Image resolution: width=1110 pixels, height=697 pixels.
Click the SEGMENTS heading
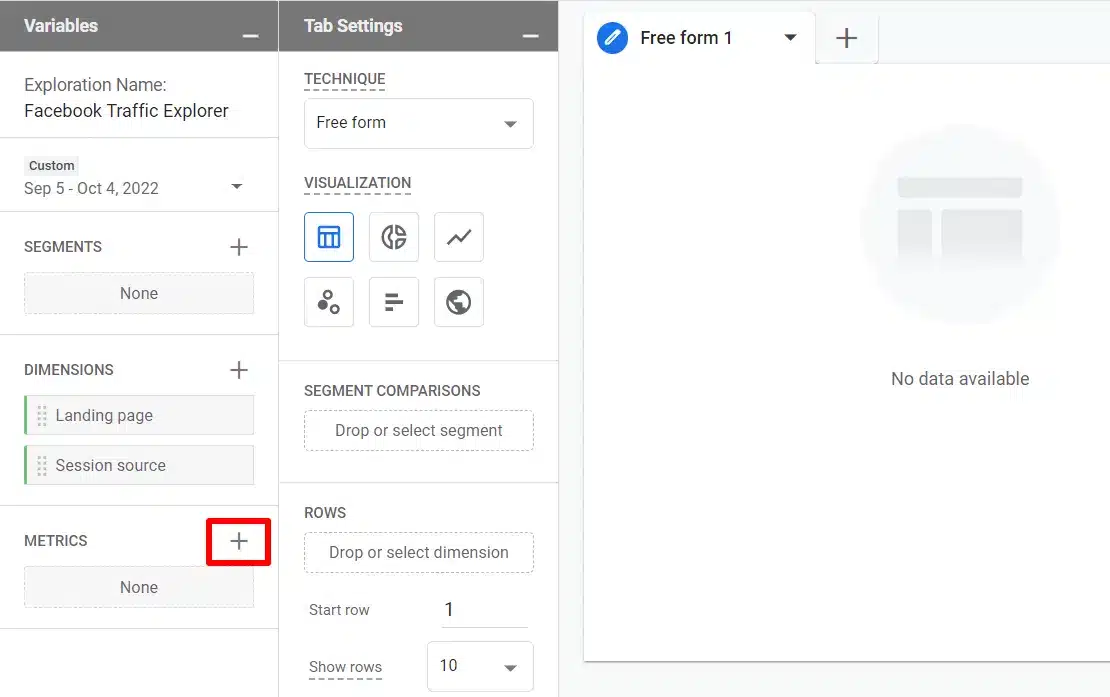point(63,247)
